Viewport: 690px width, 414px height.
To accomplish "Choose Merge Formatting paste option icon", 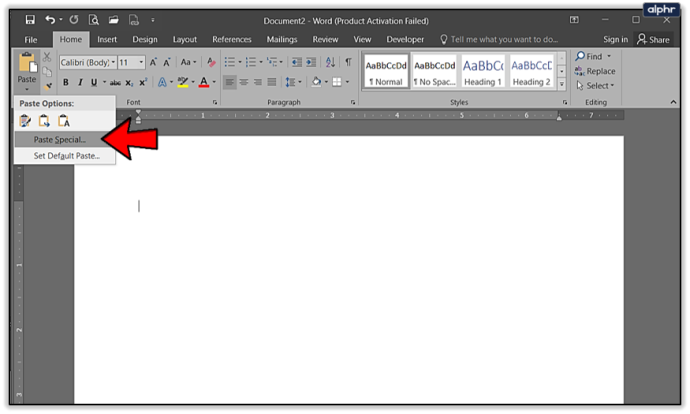I will (44, 121).
